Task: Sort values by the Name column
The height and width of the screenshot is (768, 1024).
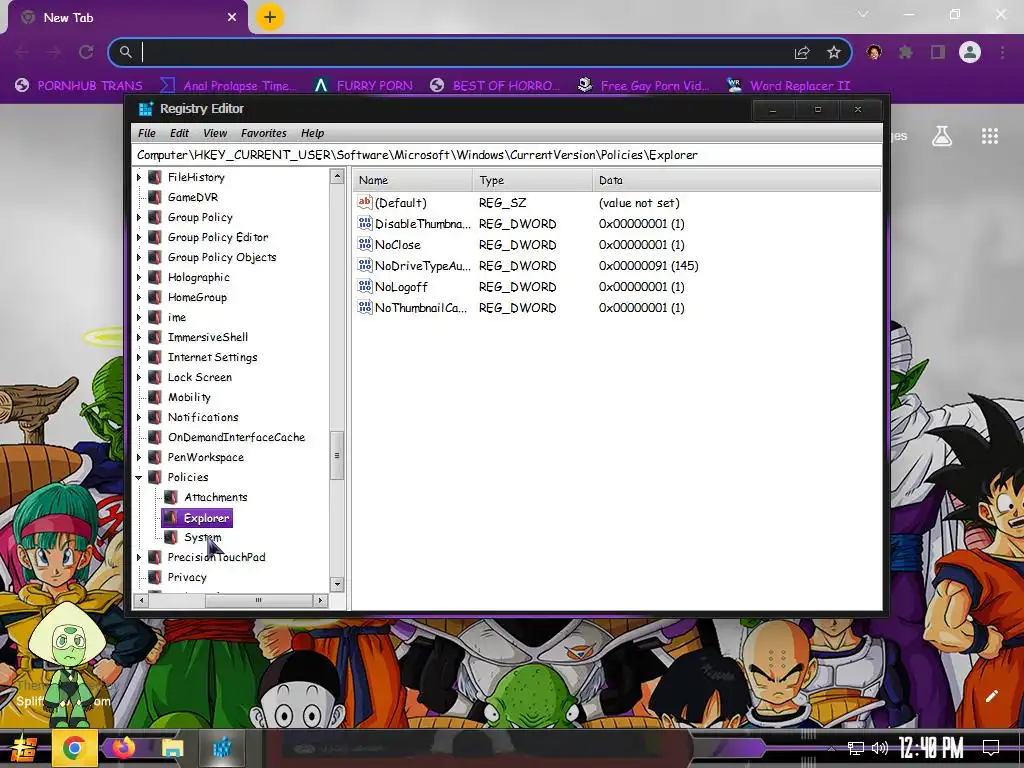Action: (x=412, y=180)
